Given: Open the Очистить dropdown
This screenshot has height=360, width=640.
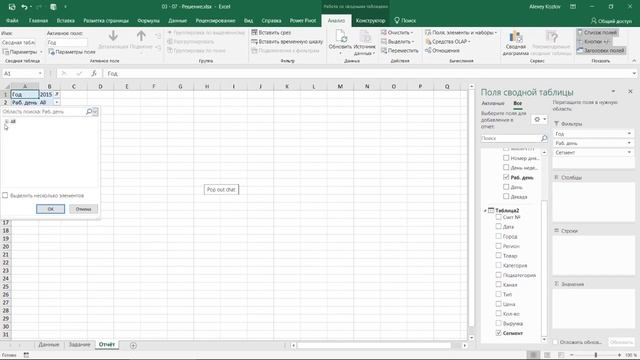Looking at the screenshot, I should tap(398, 32).
